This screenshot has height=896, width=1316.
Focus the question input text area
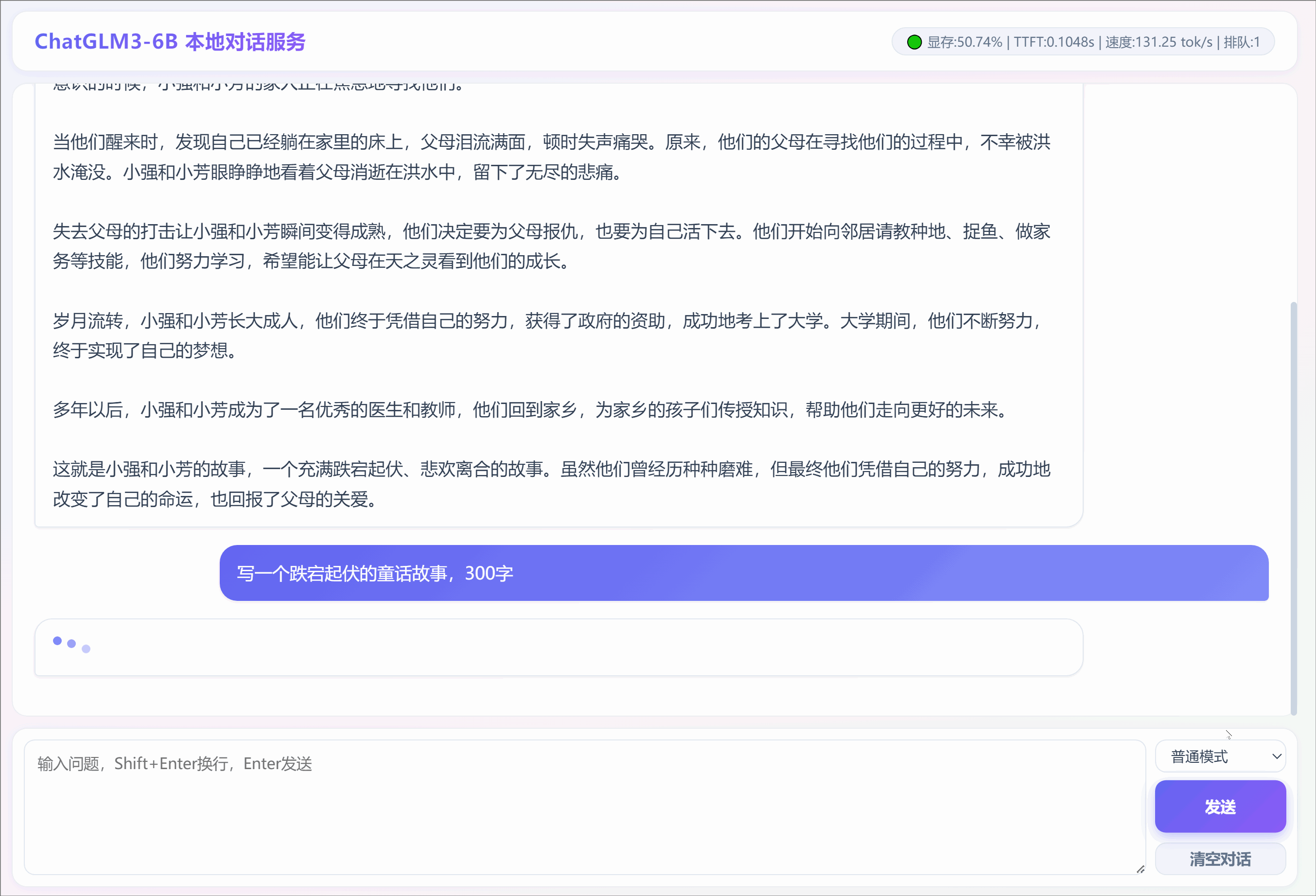584,807
